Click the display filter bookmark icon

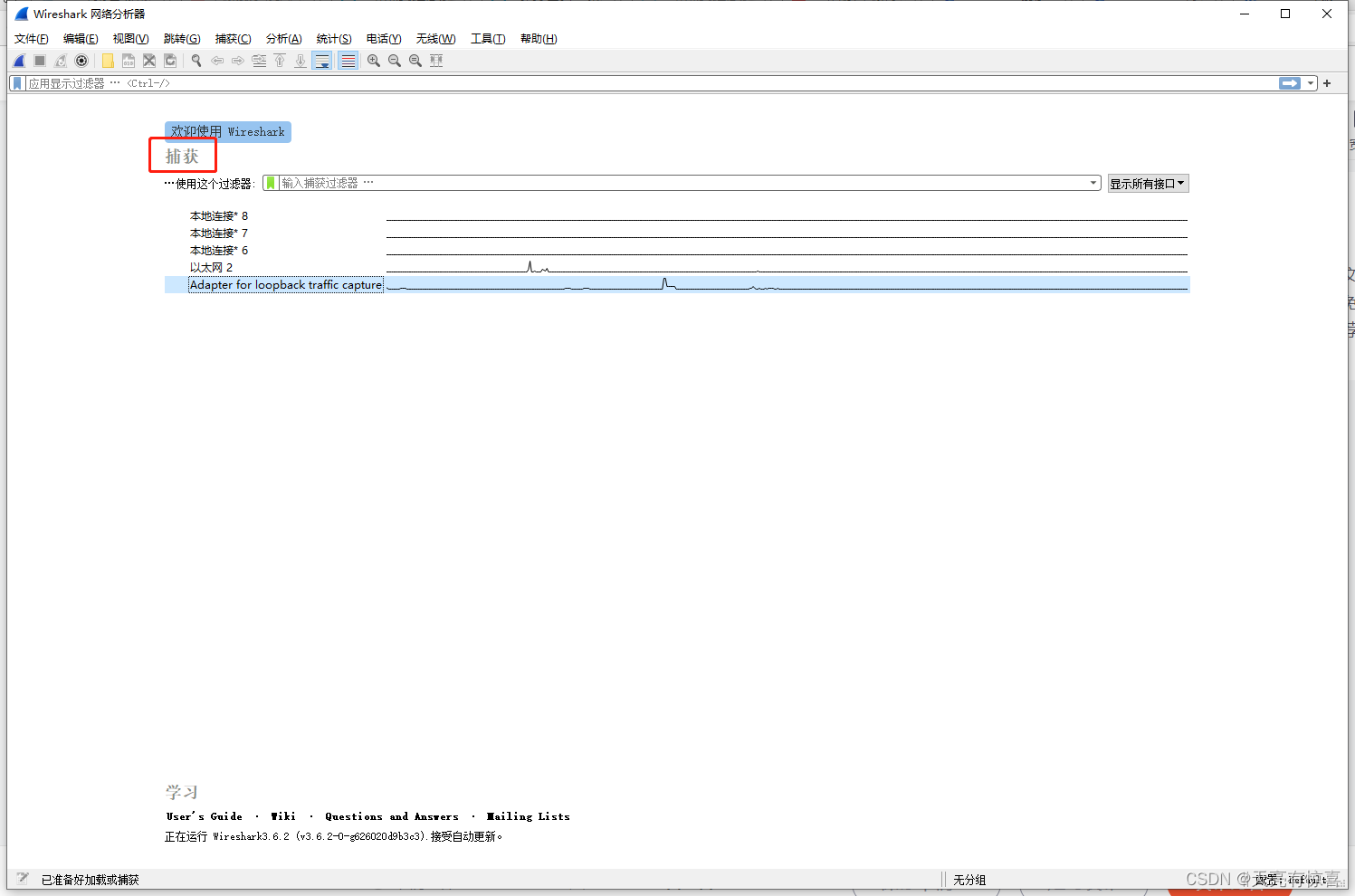tap(17, 83)
